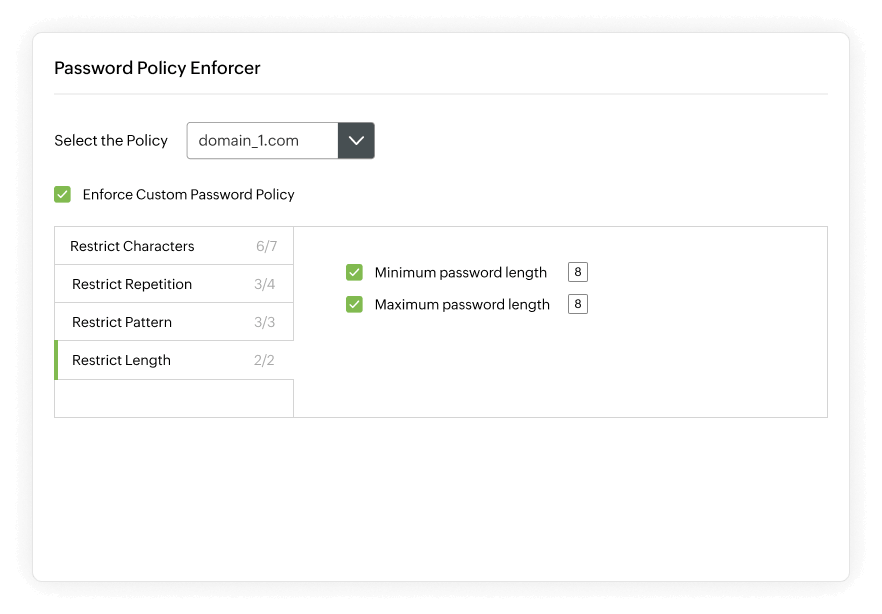Click the minimum length value field
The image size is (882, 614).
coord(578,271)
